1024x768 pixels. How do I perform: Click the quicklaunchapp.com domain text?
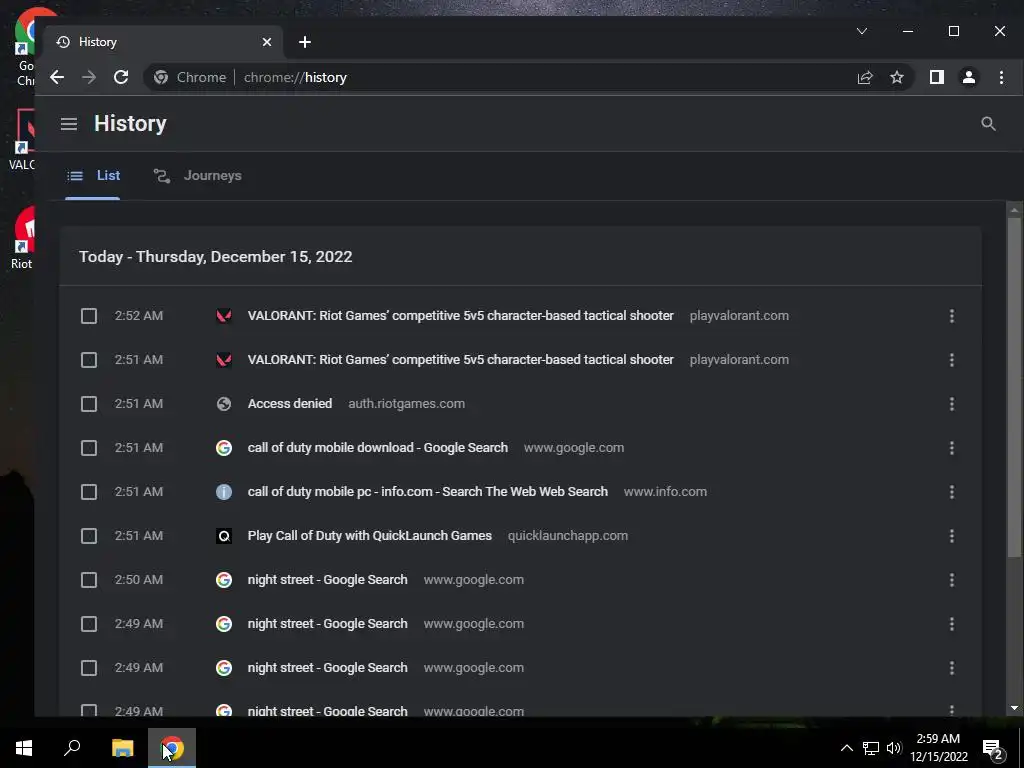pyautogui.click(x=568, y=536)
